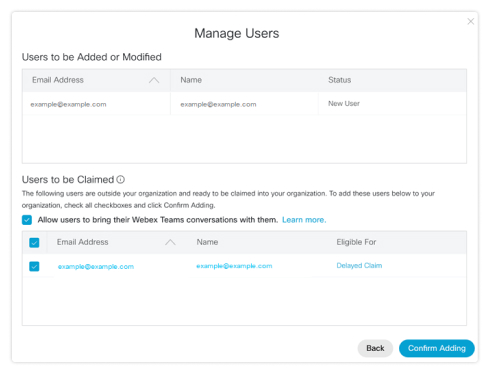
Task: Uncheck the example@example.com row checkbox
Action: [34, 266]
